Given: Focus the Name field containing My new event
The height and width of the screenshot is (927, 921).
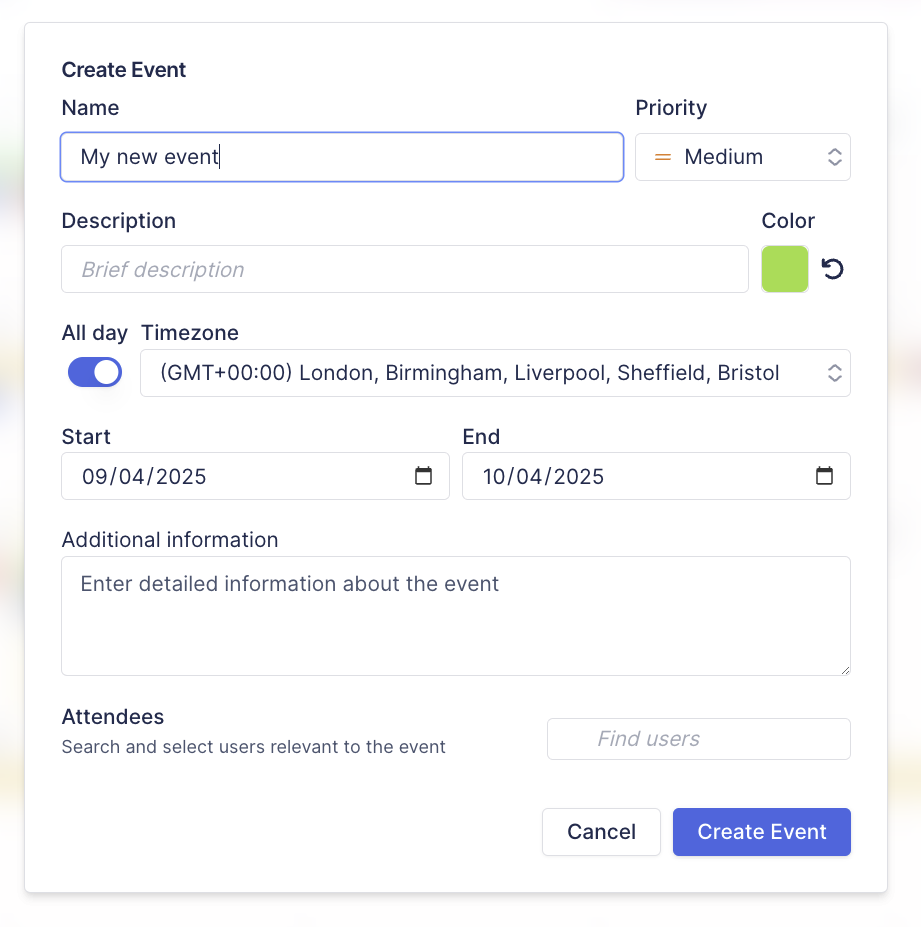Looking at the screenshot, I should click(x=342, y=157).
